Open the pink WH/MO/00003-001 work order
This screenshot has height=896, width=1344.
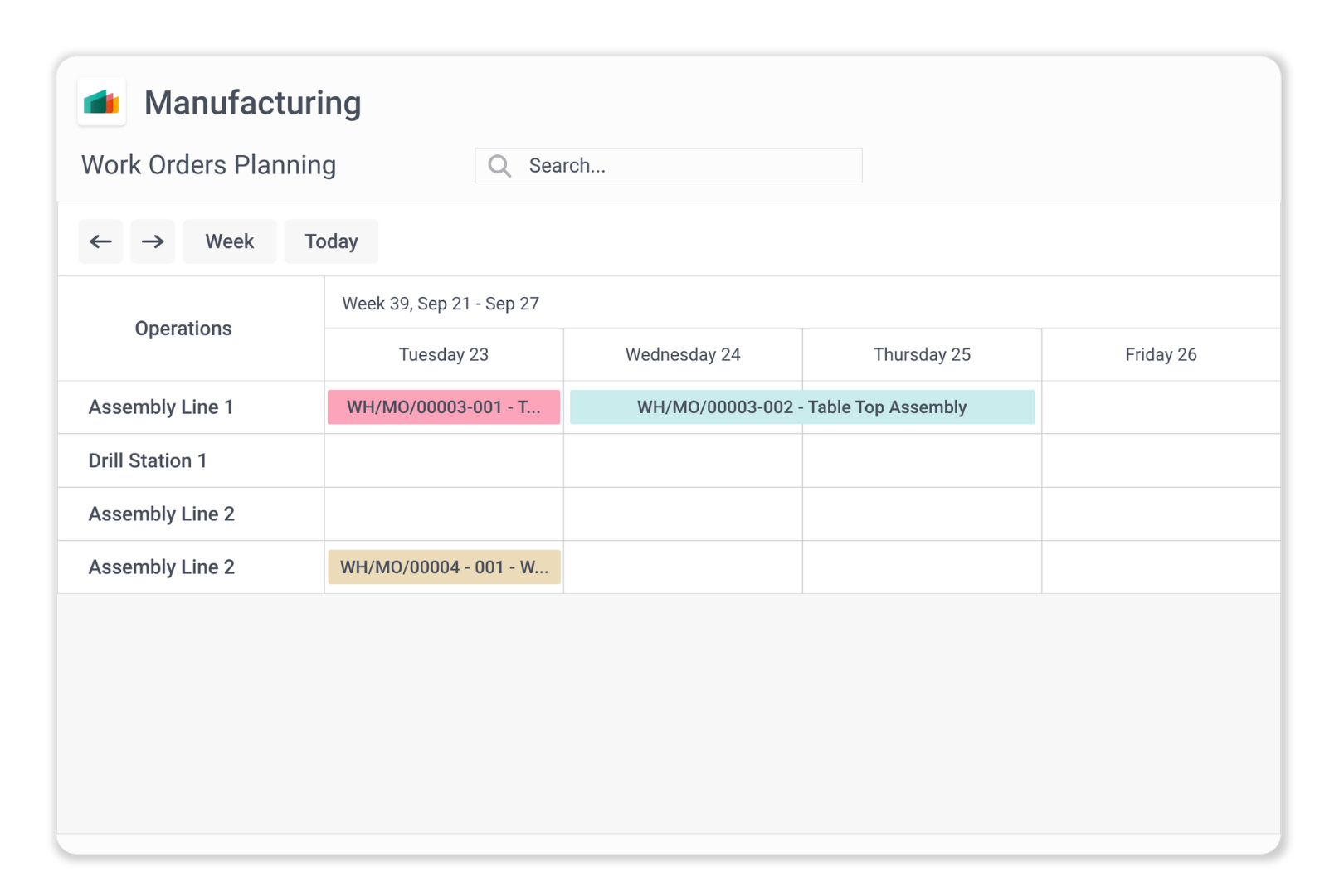(x=443, y=407)
